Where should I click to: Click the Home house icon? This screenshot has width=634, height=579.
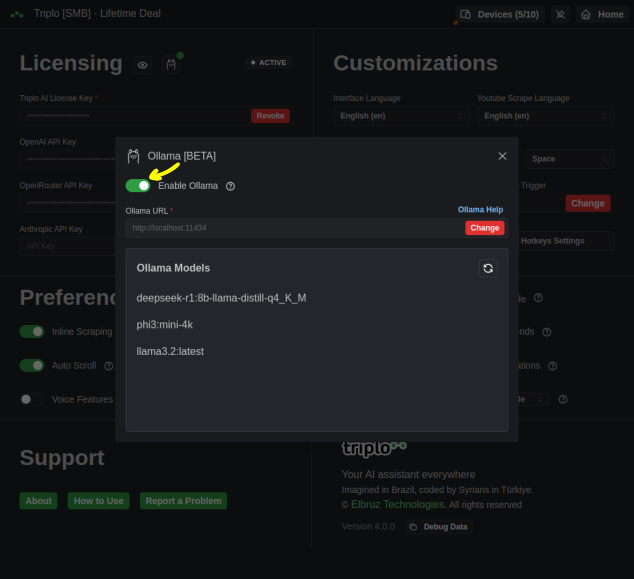586,15
